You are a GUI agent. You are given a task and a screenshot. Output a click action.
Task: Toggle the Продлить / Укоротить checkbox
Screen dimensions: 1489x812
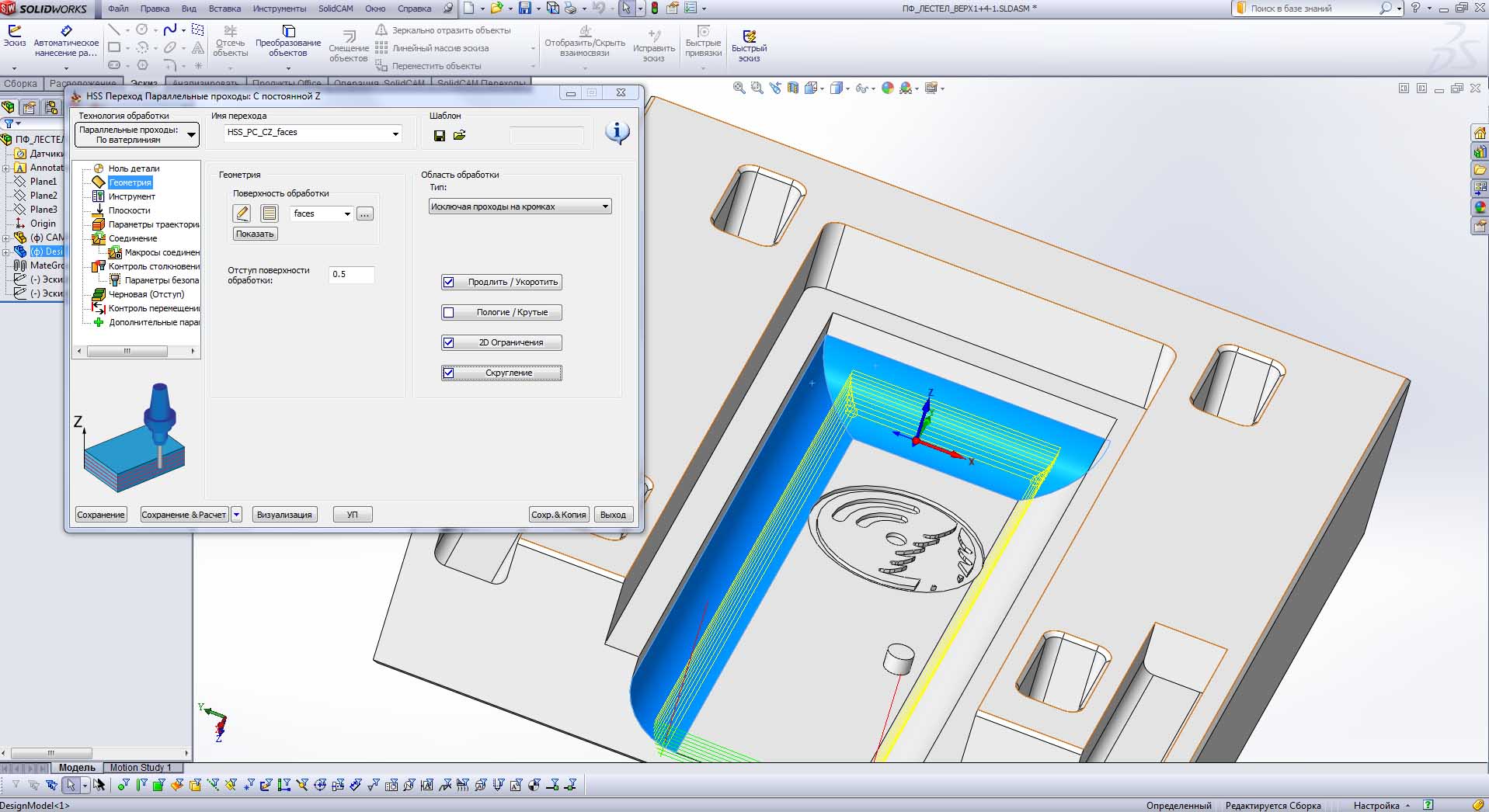(x=448, y=282)
